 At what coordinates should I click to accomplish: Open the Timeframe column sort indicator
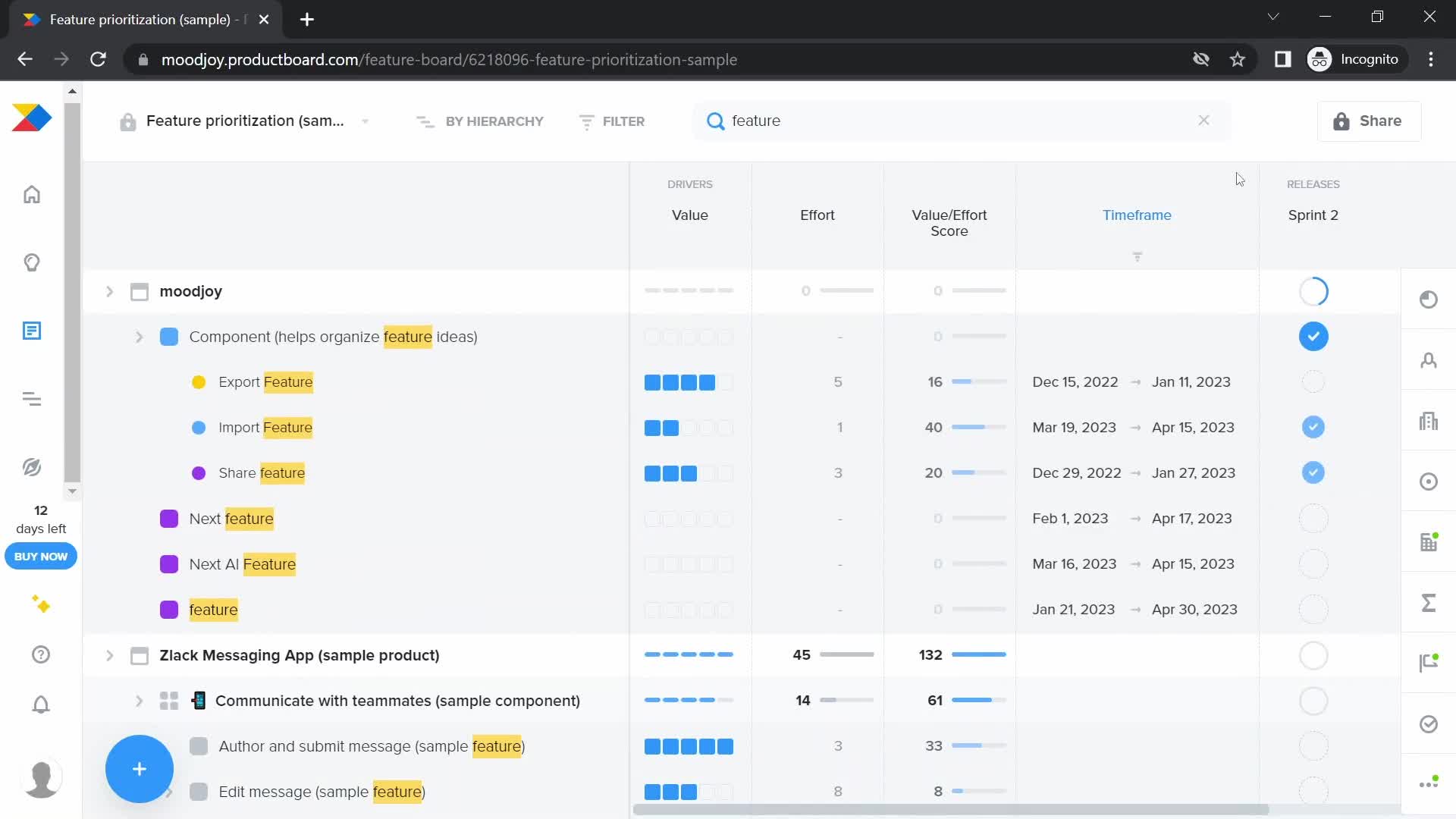pyautogui.click(x=1137, y=257)
